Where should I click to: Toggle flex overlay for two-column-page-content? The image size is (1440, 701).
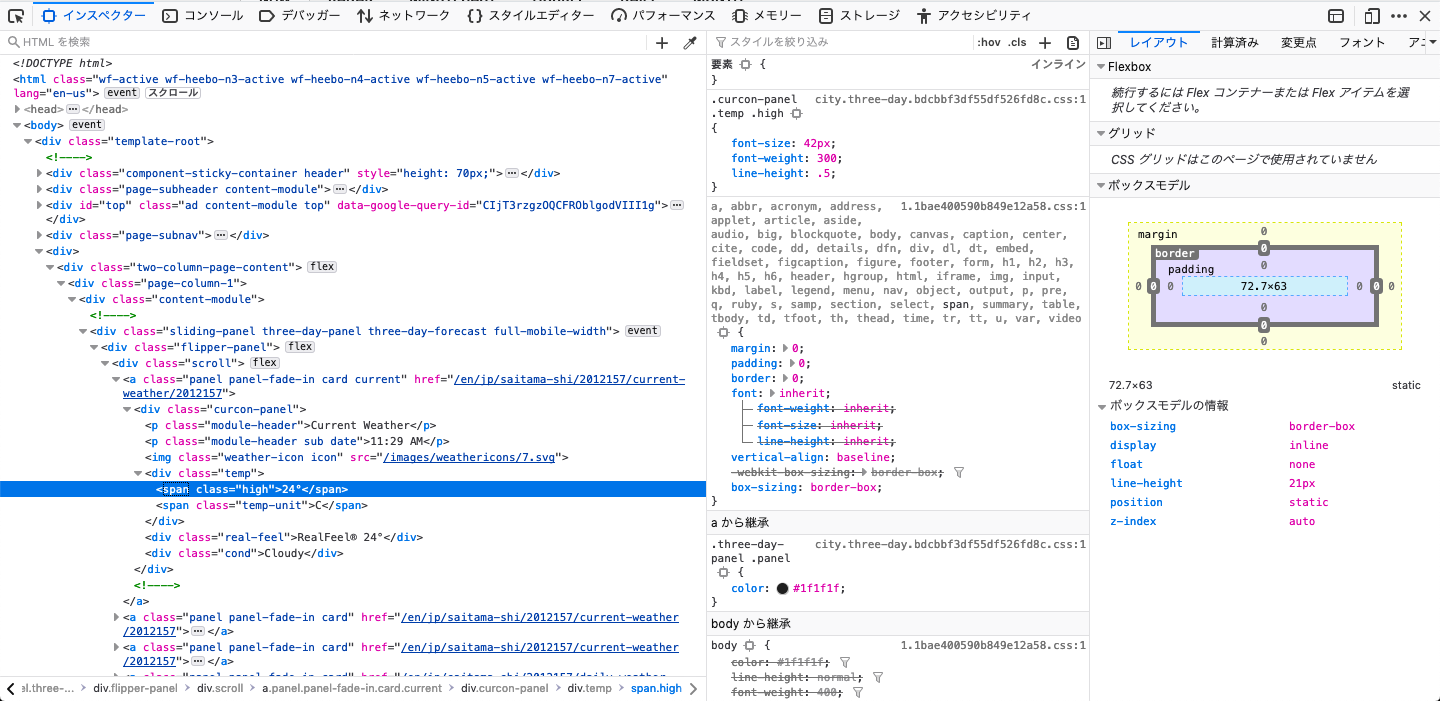(322, 267)
